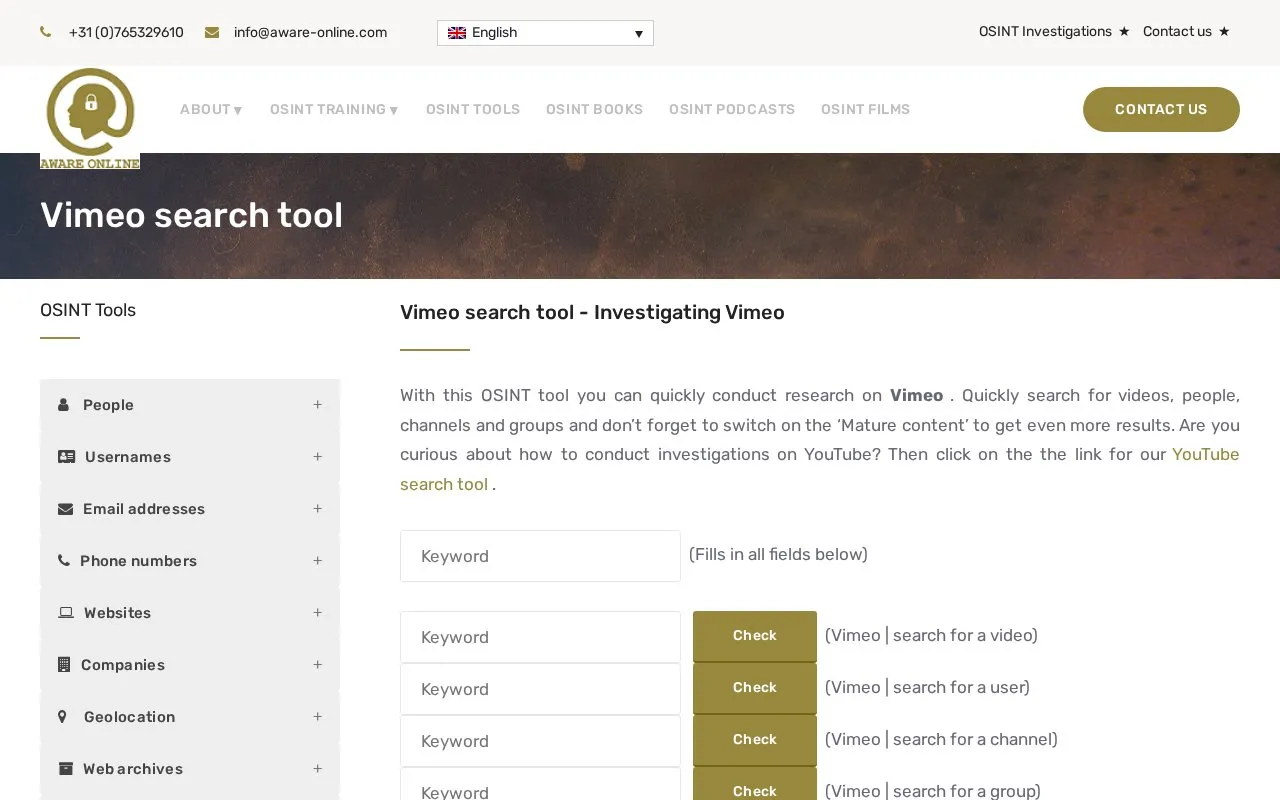Expand the People section plus sign
Image resolution: width=1280 pixels, height=800 pixels.
point(317,405)
